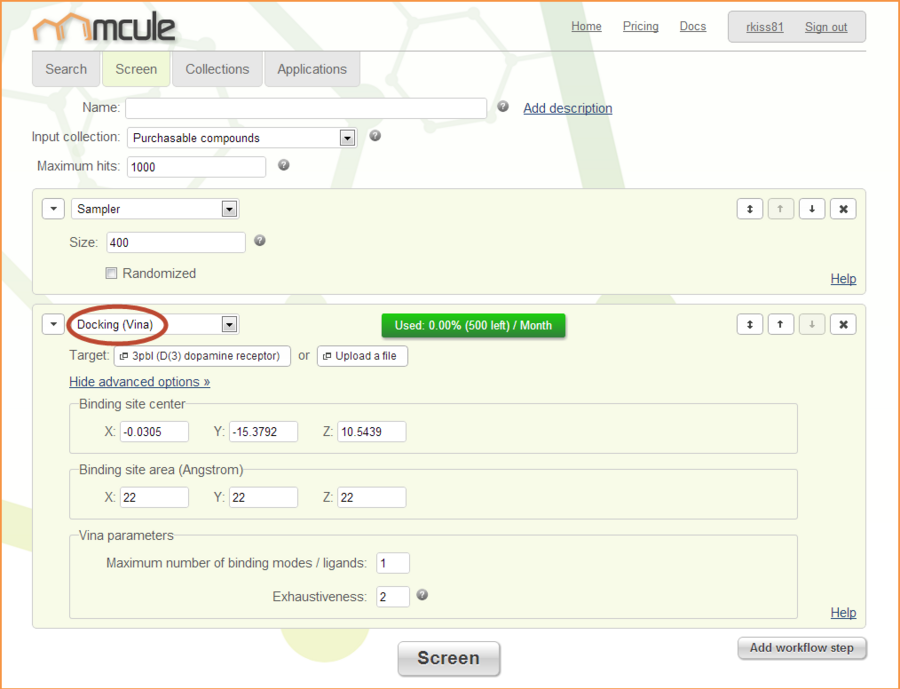Show help for Maximum hits
This screenshot has width=900, height=689.
tap(284, 165)
